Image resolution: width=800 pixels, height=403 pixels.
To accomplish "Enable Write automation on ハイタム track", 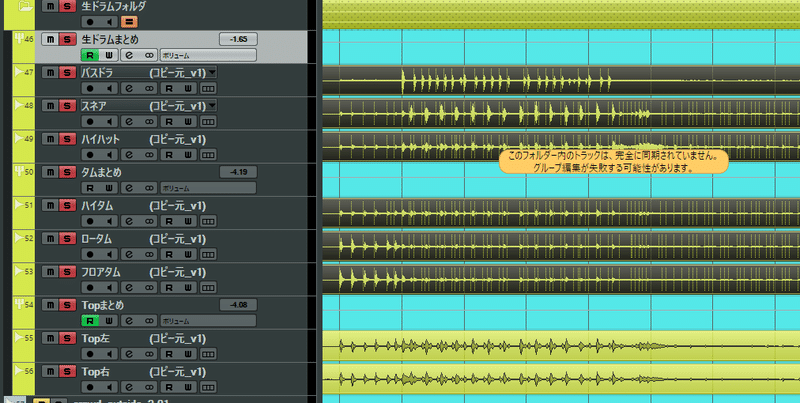I will click(x=188, y=221).
